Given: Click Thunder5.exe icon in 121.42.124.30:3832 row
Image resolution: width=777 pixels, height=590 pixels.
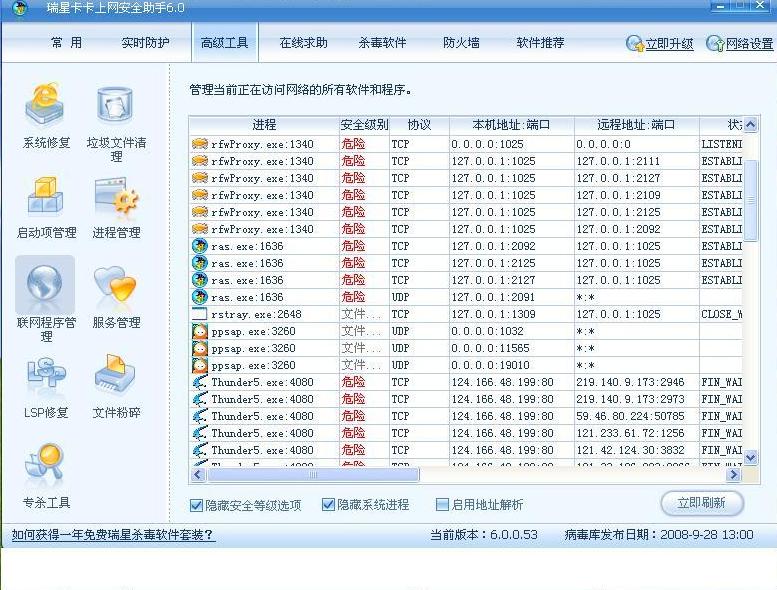Looking at the screenshot, I should click(200, 450).
